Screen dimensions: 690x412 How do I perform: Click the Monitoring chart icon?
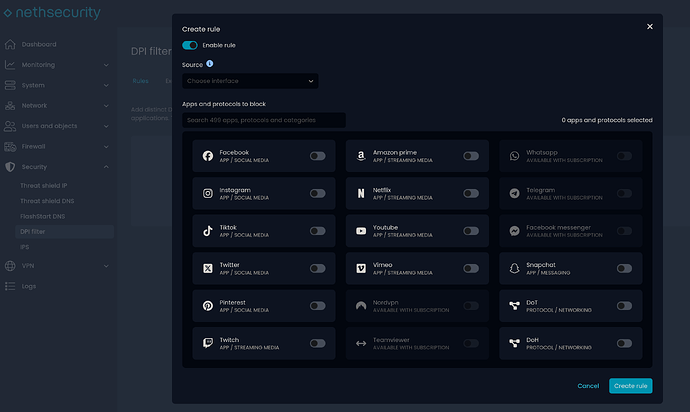(10, 65)
